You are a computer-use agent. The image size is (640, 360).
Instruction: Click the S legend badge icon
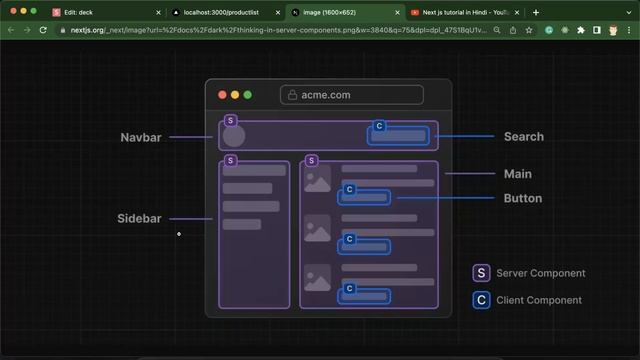pyautogui.click(x=481, y=273)
